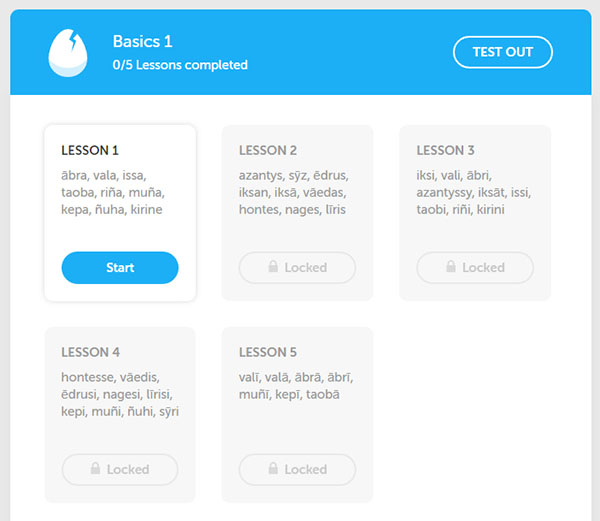This screenshot has width=600, height=521.
Task: Click the 0/5 Lessons completed text
Action: (x=180, y=65)
